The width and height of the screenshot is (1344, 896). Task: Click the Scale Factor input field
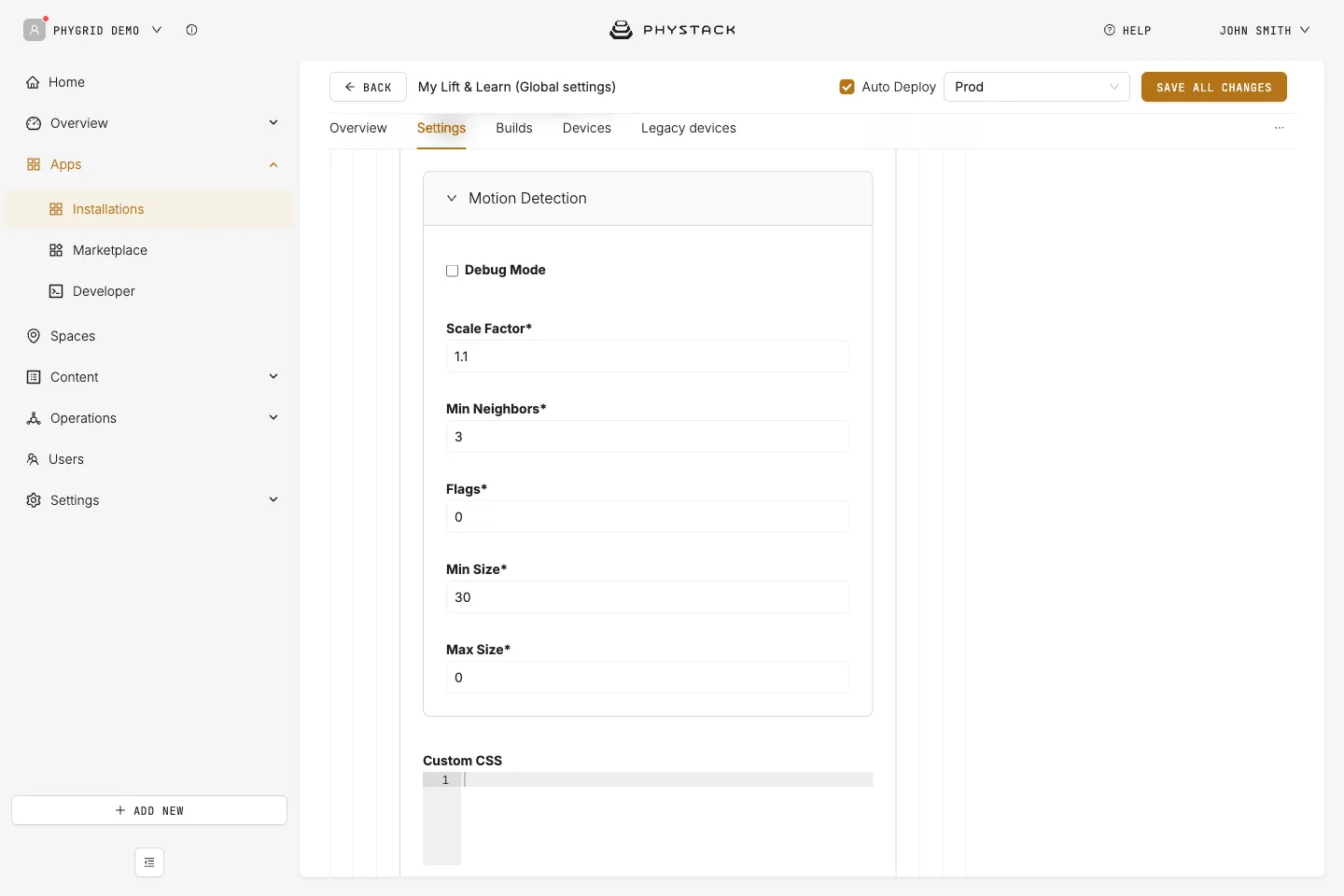[x=648, y=357]
